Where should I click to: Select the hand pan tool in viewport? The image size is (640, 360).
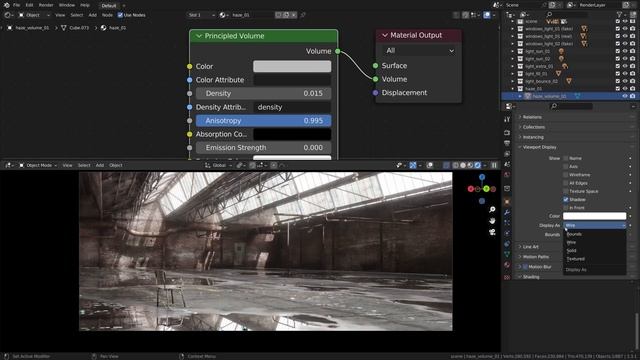(492, 221)
